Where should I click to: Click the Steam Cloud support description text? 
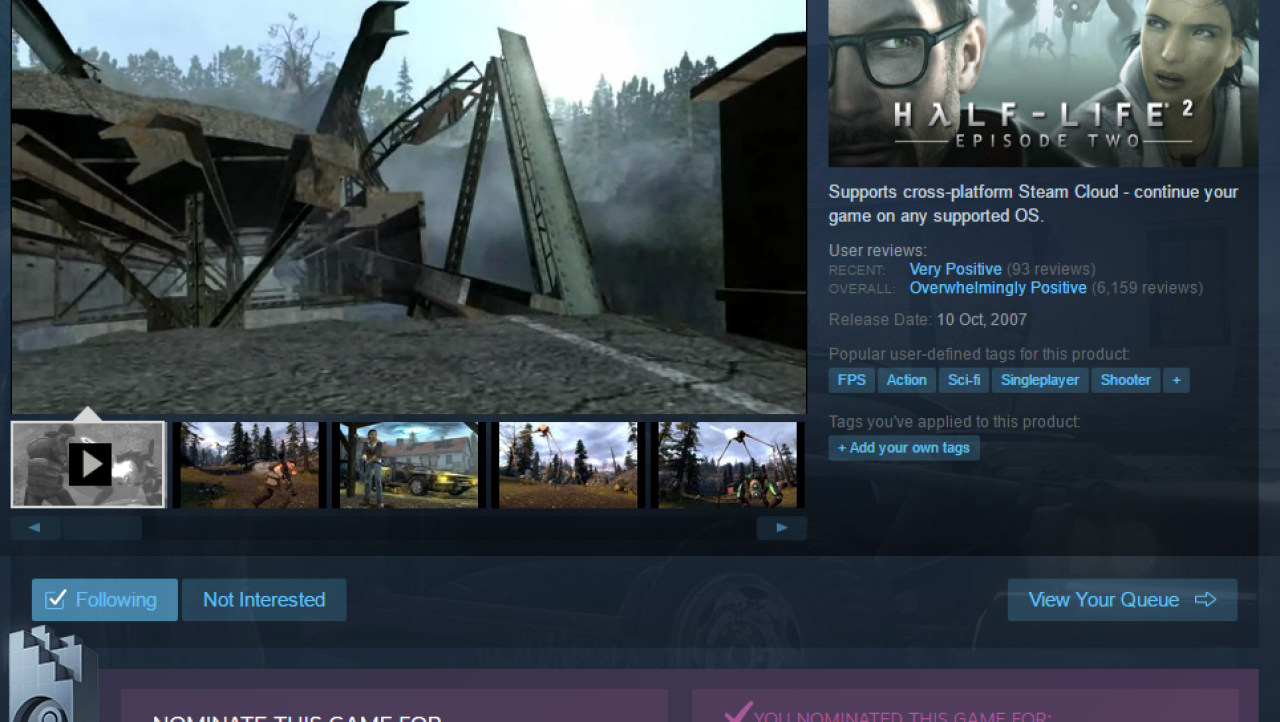click(1034, 203)
